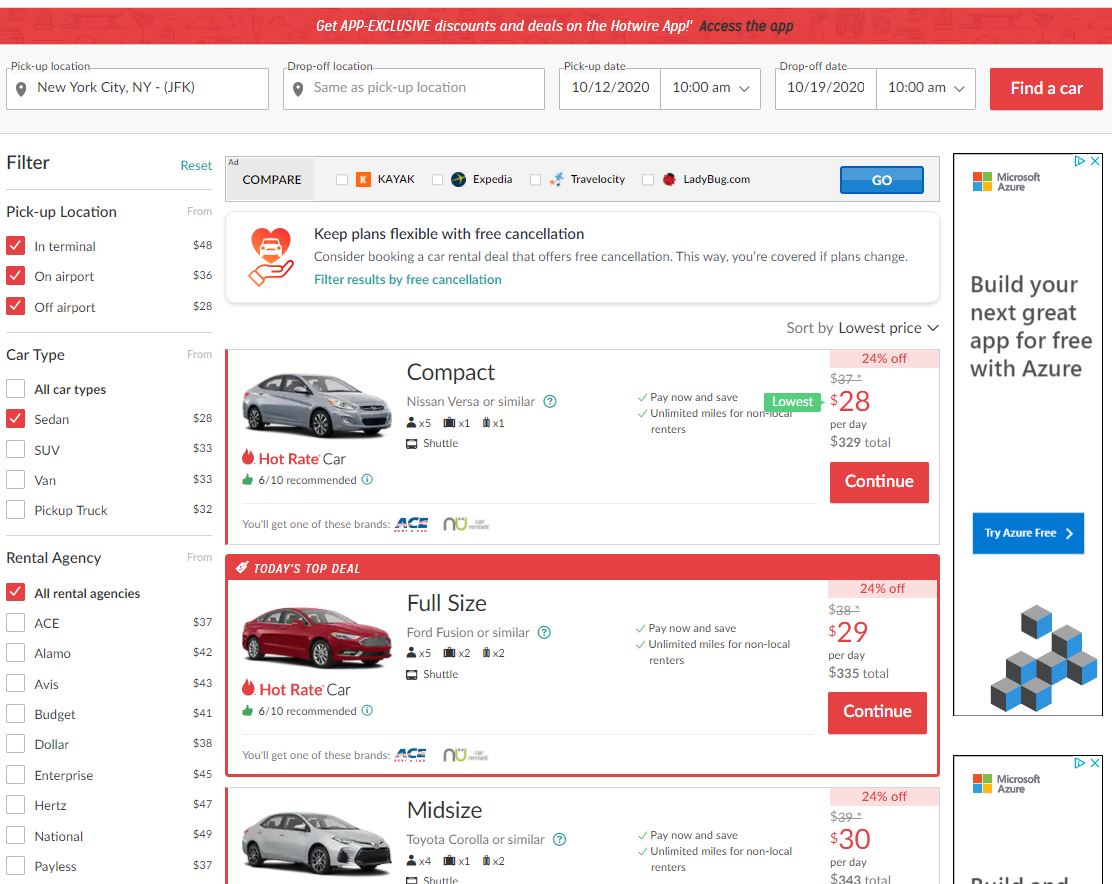Click info icon beside Compact recommendation rating
This screenshot has width=1112, height=884.
(x=367, y=479)
